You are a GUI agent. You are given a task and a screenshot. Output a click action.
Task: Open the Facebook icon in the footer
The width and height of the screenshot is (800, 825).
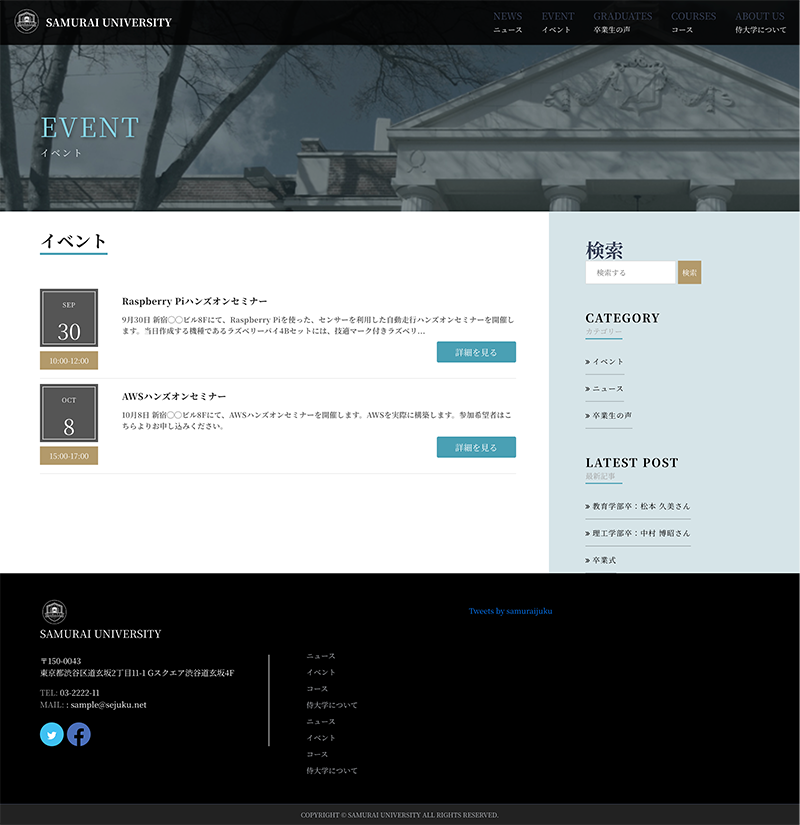point(79,735)
